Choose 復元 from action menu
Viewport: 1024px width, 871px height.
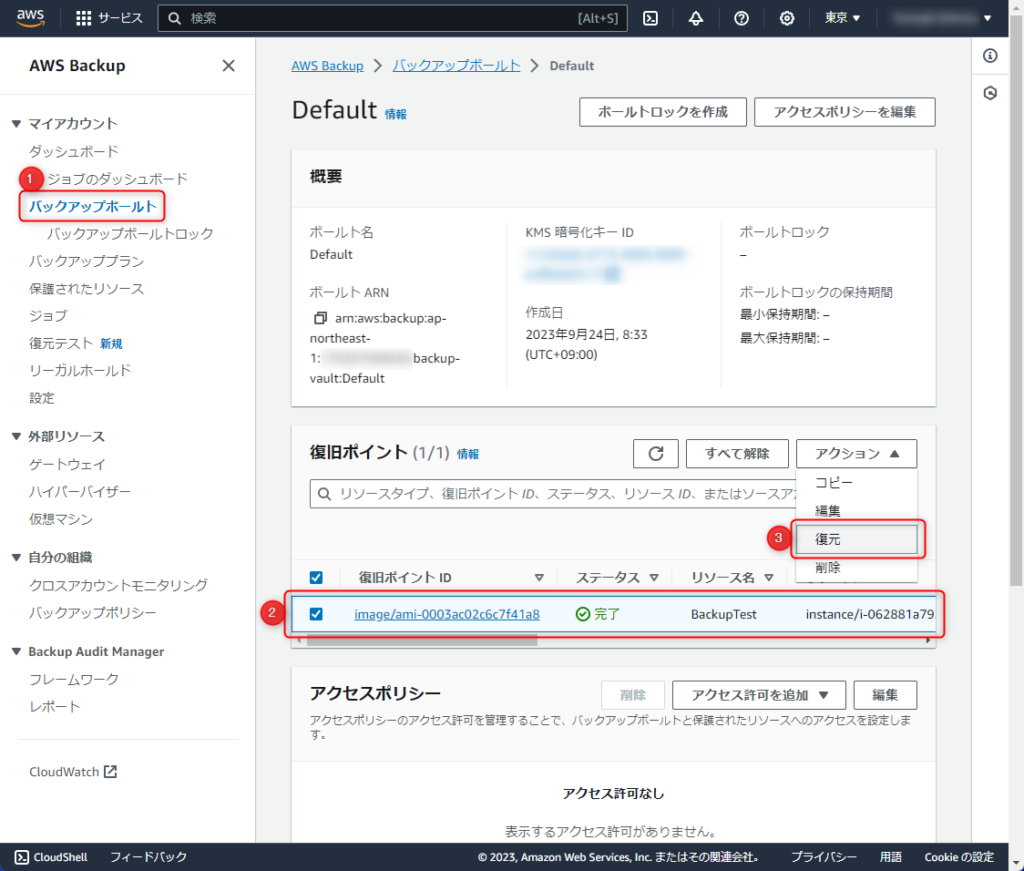856,539
